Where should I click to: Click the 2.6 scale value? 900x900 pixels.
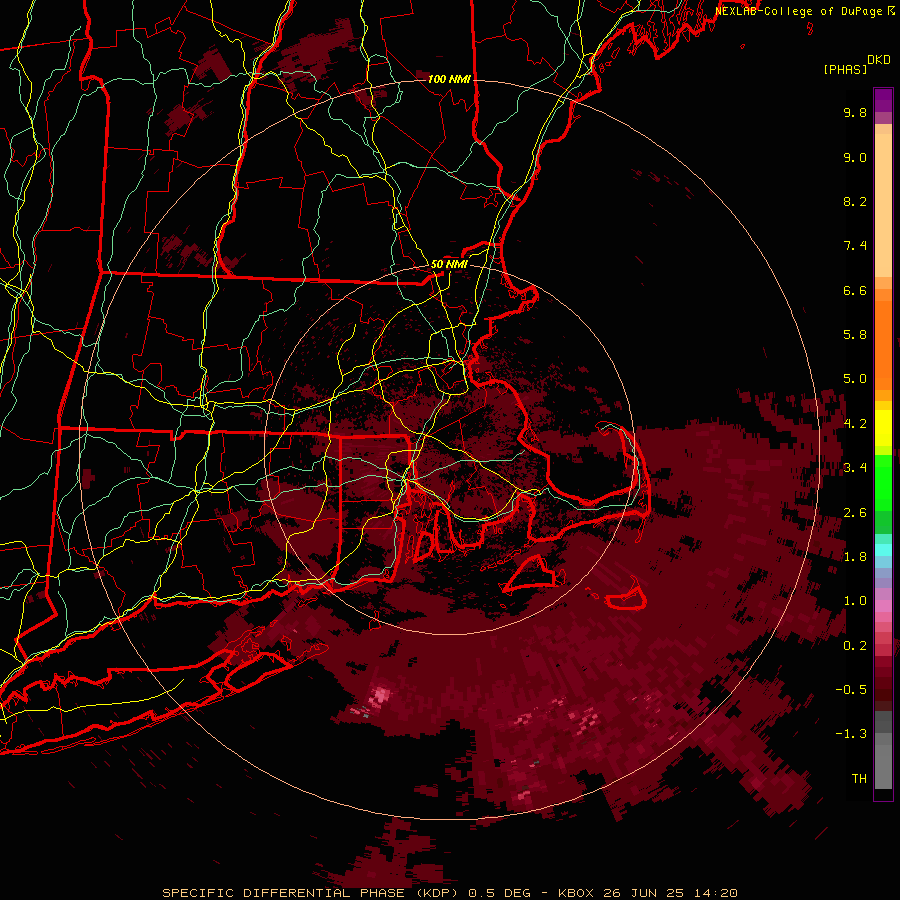pos(855,513)
